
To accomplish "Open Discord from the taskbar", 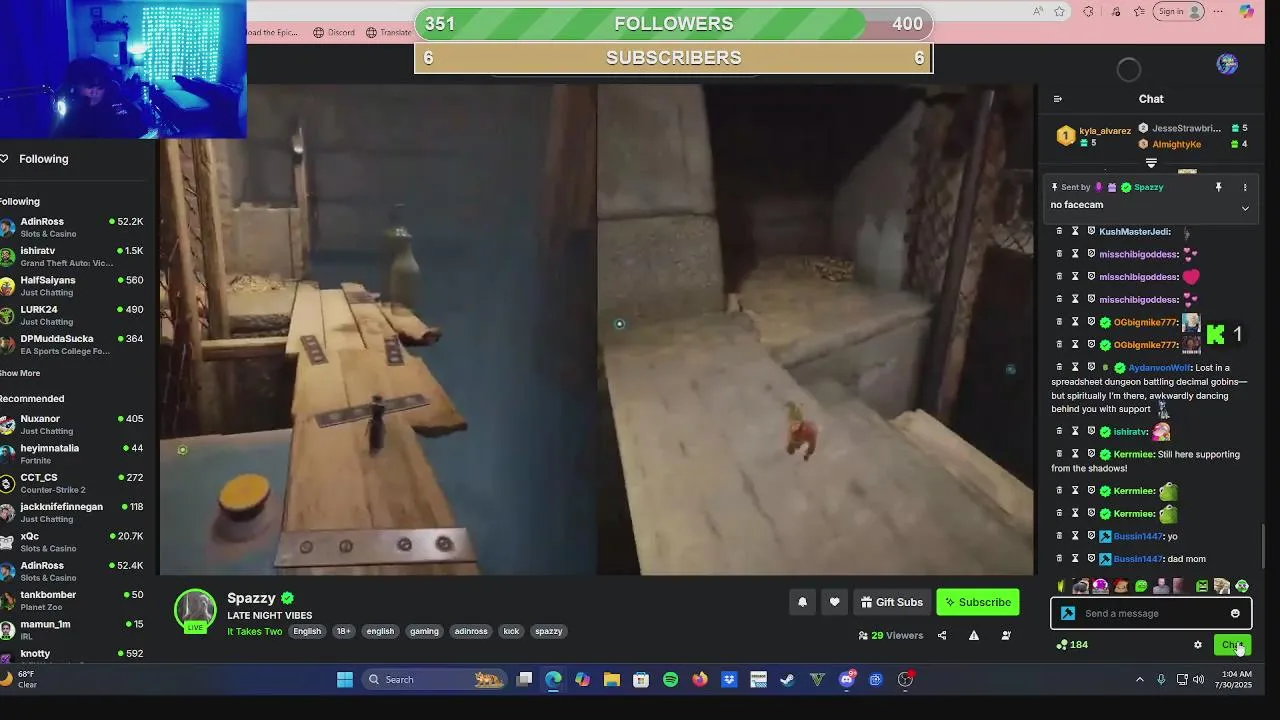I will (847, 680).
